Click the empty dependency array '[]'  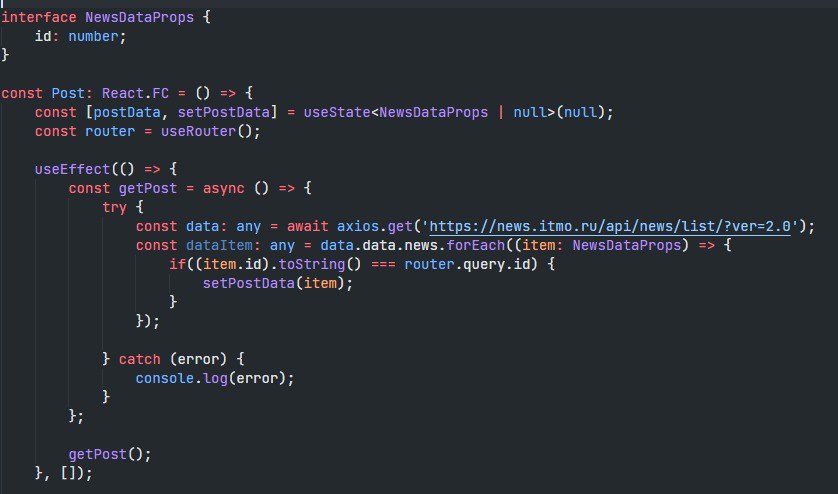[68, 473]
